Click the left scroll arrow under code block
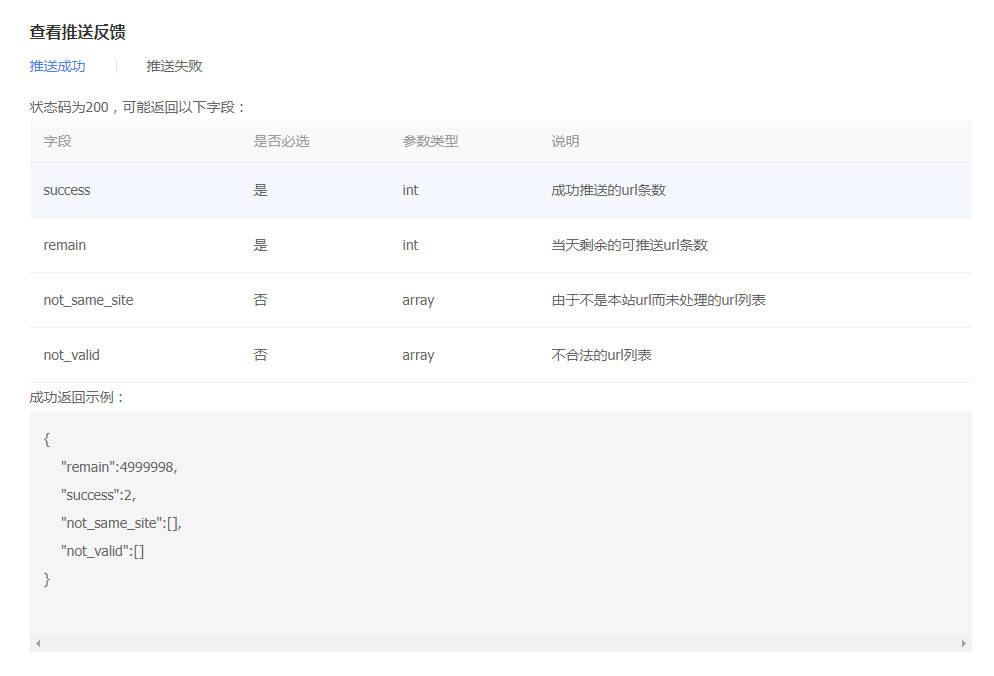The height and width of the screenshot is (676, 994). 38,644
